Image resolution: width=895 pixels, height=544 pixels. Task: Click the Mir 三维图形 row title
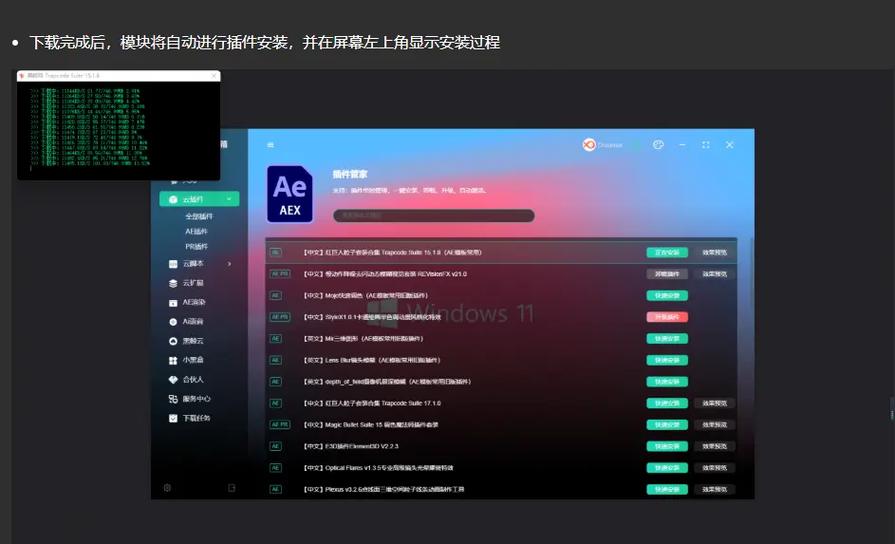[363, 339]
